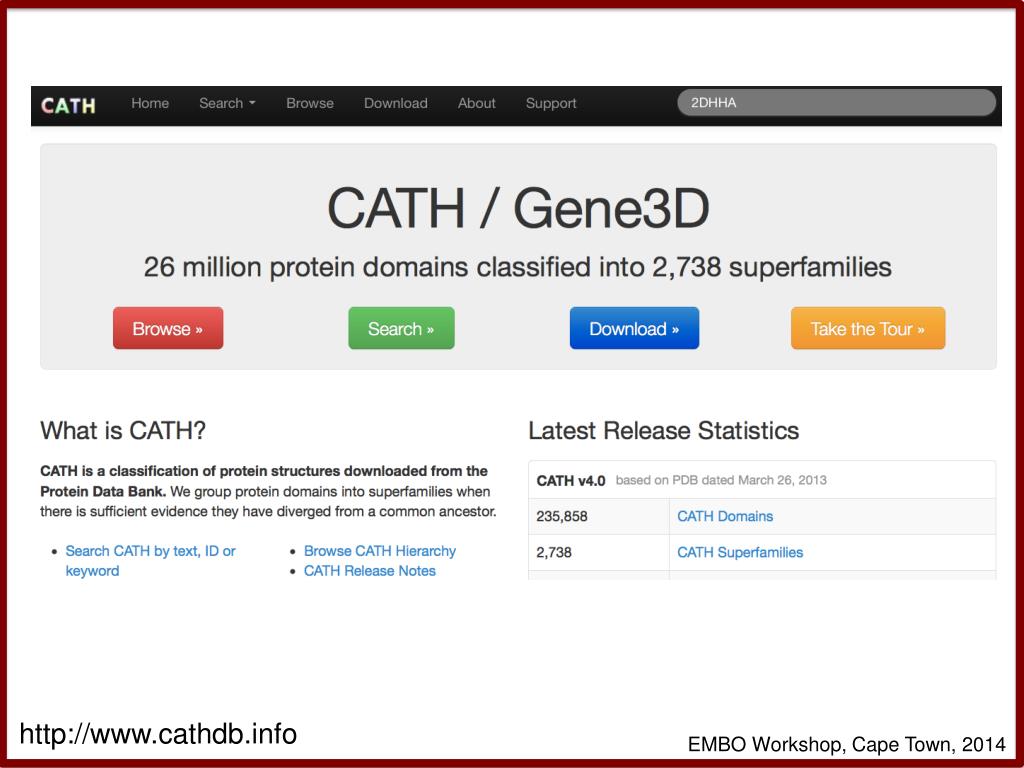The width and height of the screenshot is (1024, 768).
Task: Click the orange Take the Tour button
Action: coord(868,328)
